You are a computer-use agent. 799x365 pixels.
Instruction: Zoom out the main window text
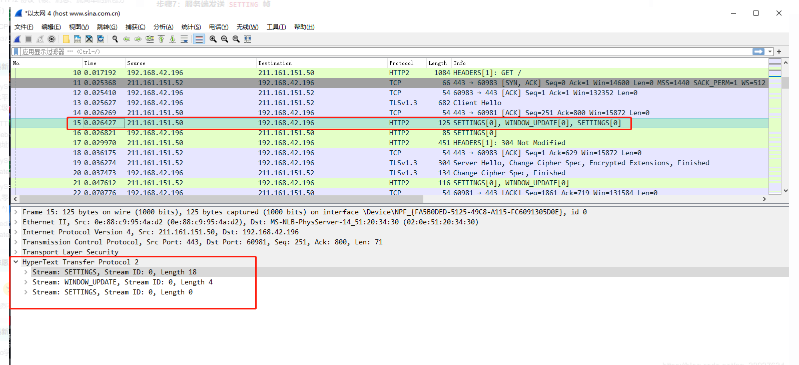point(224,39)
